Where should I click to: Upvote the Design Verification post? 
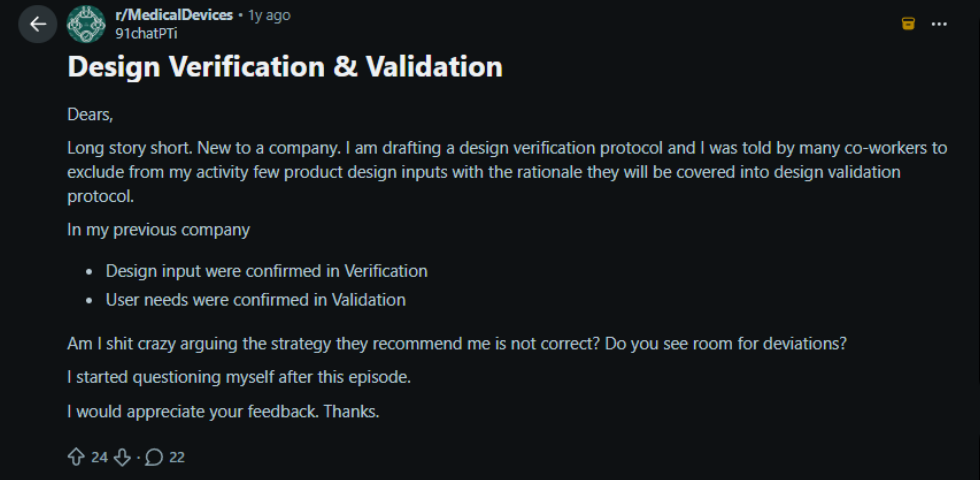coord(76,457)
